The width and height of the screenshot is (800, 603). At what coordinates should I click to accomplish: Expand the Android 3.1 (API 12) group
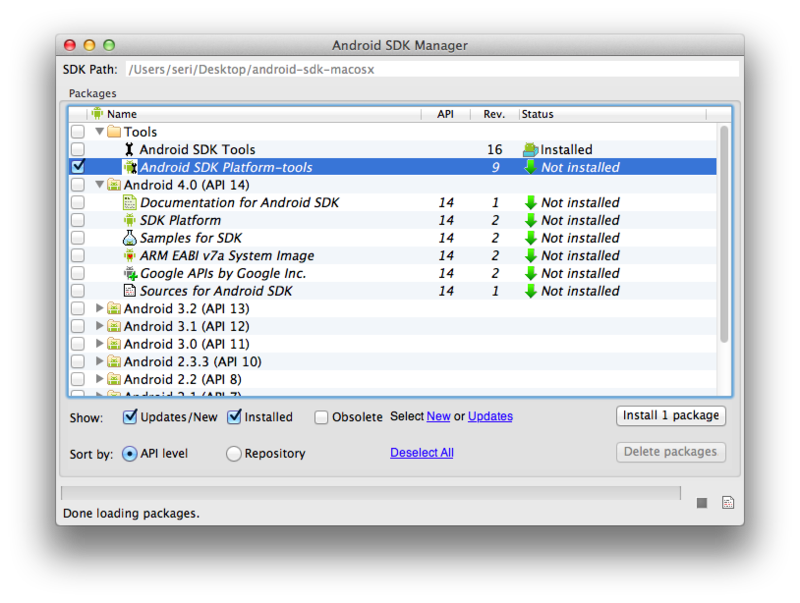(x=100, y=325)
